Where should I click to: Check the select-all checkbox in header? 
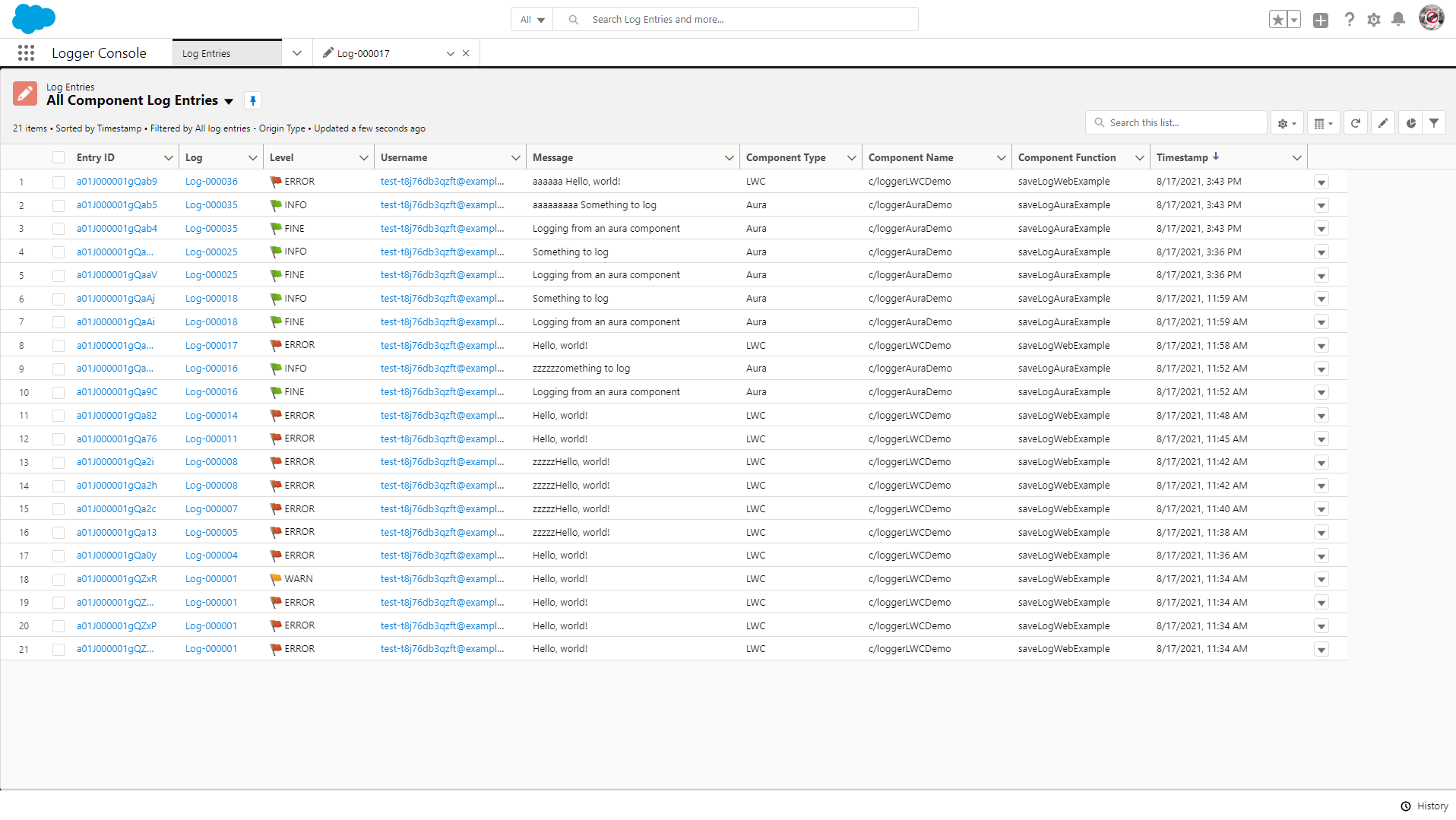tap(59, 157)
